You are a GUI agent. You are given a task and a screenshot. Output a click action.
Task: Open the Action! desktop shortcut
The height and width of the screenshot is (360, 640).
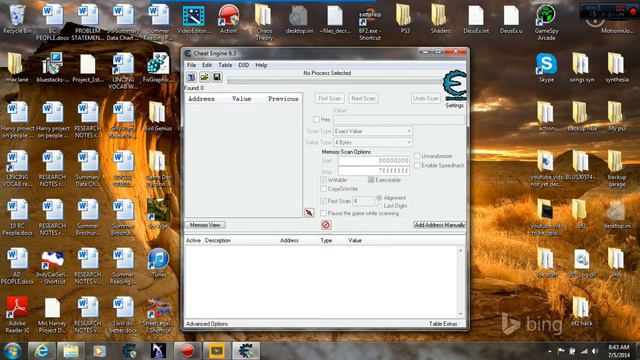(229, 20)
